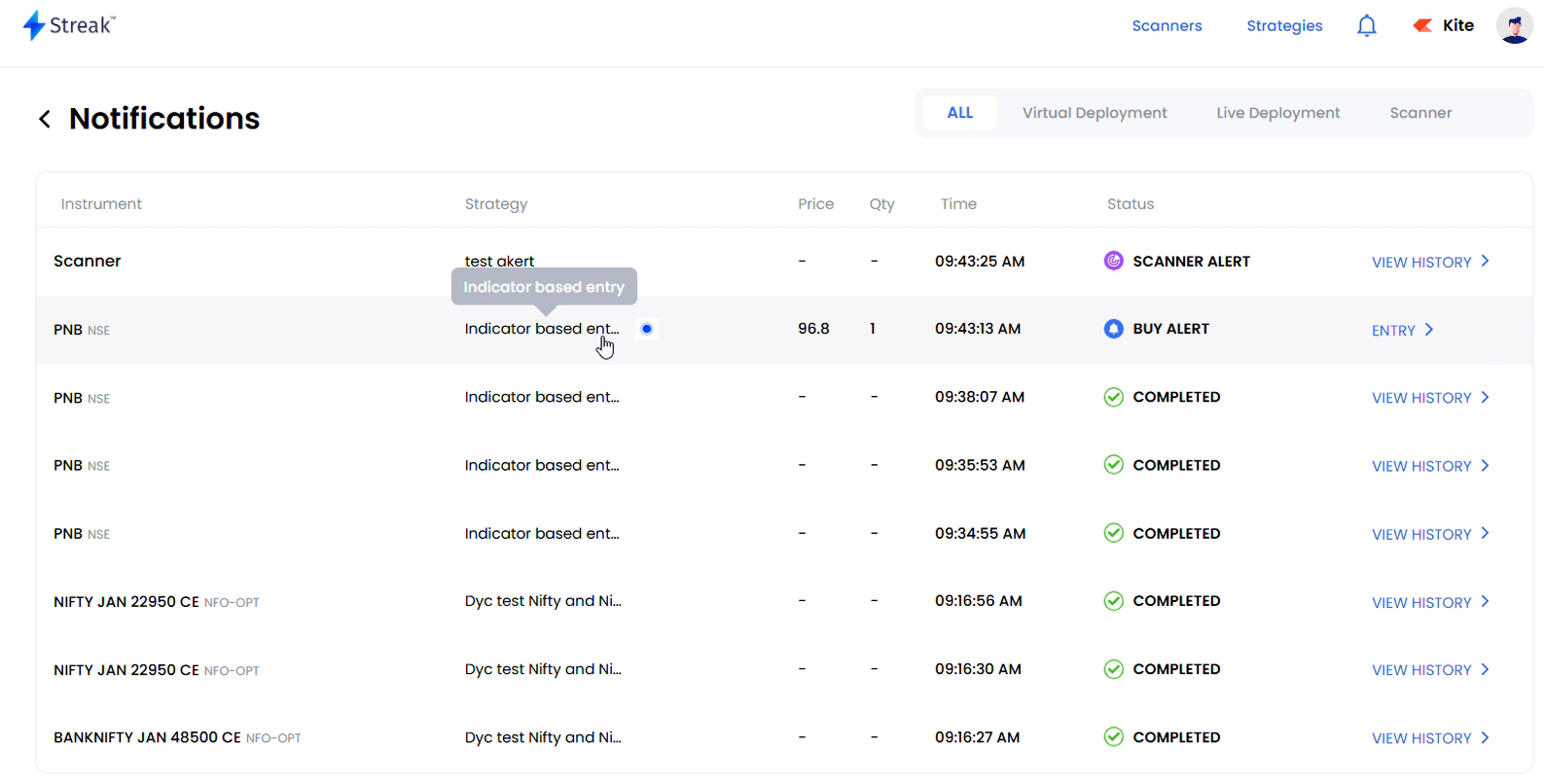
Task: Open View History for NIFTY at 09:16:56 AM
Action: 1421,603
